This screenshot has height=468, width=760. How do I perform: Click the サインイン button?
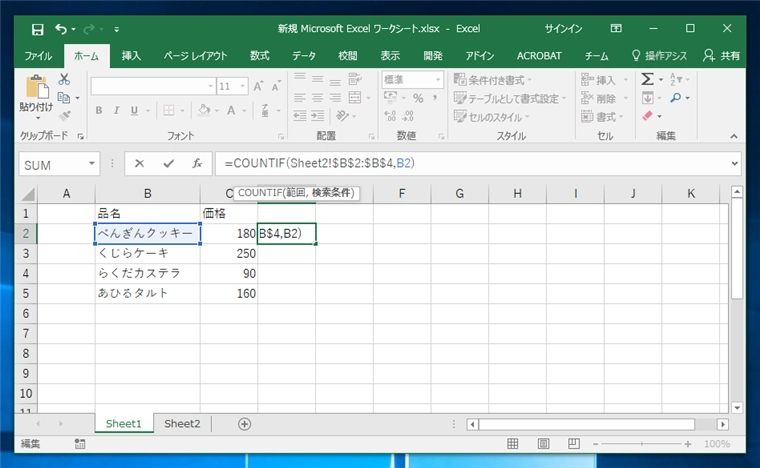563,29
